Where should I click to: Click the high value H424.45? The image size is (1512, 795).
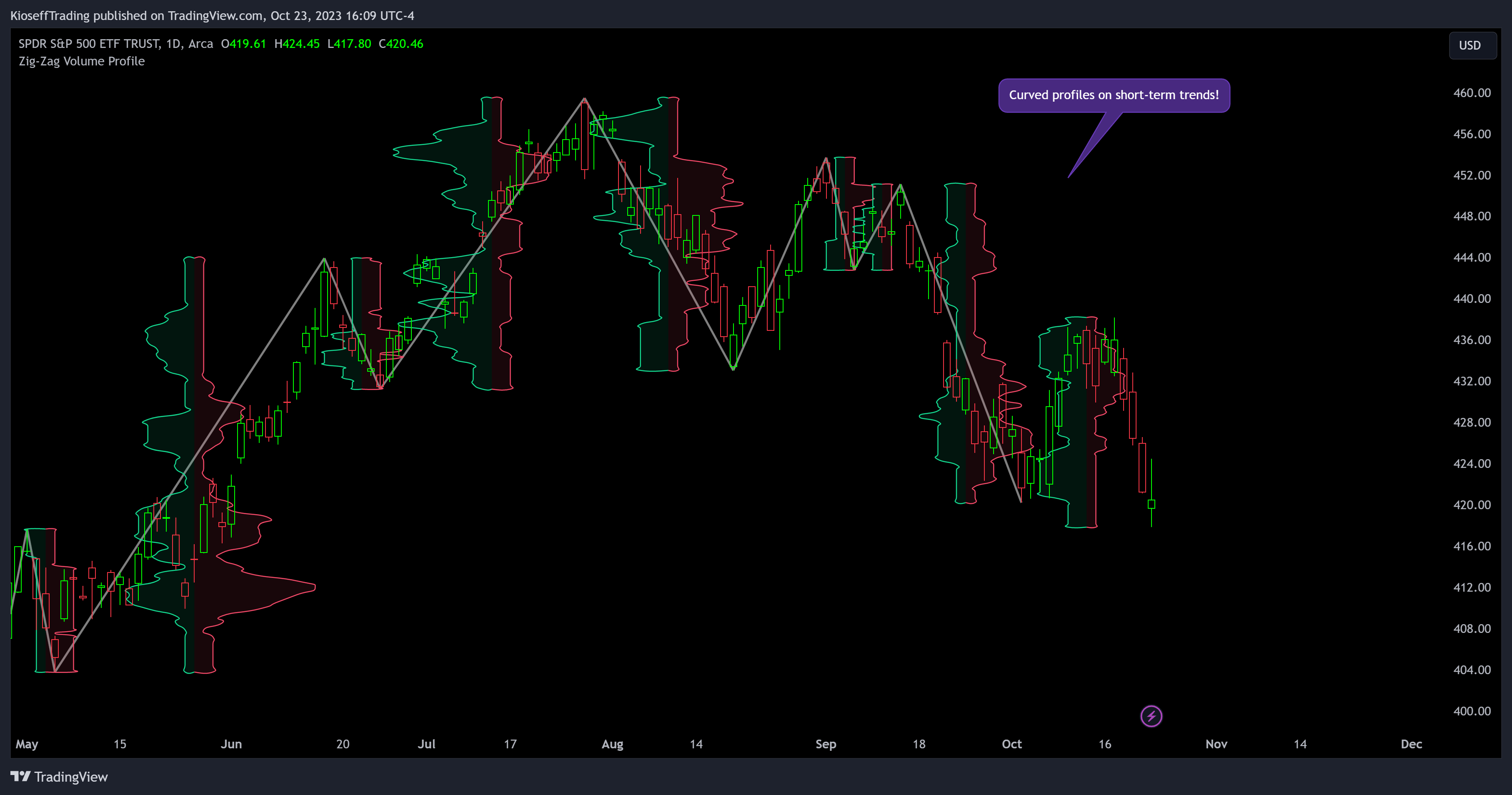(297, 43)
